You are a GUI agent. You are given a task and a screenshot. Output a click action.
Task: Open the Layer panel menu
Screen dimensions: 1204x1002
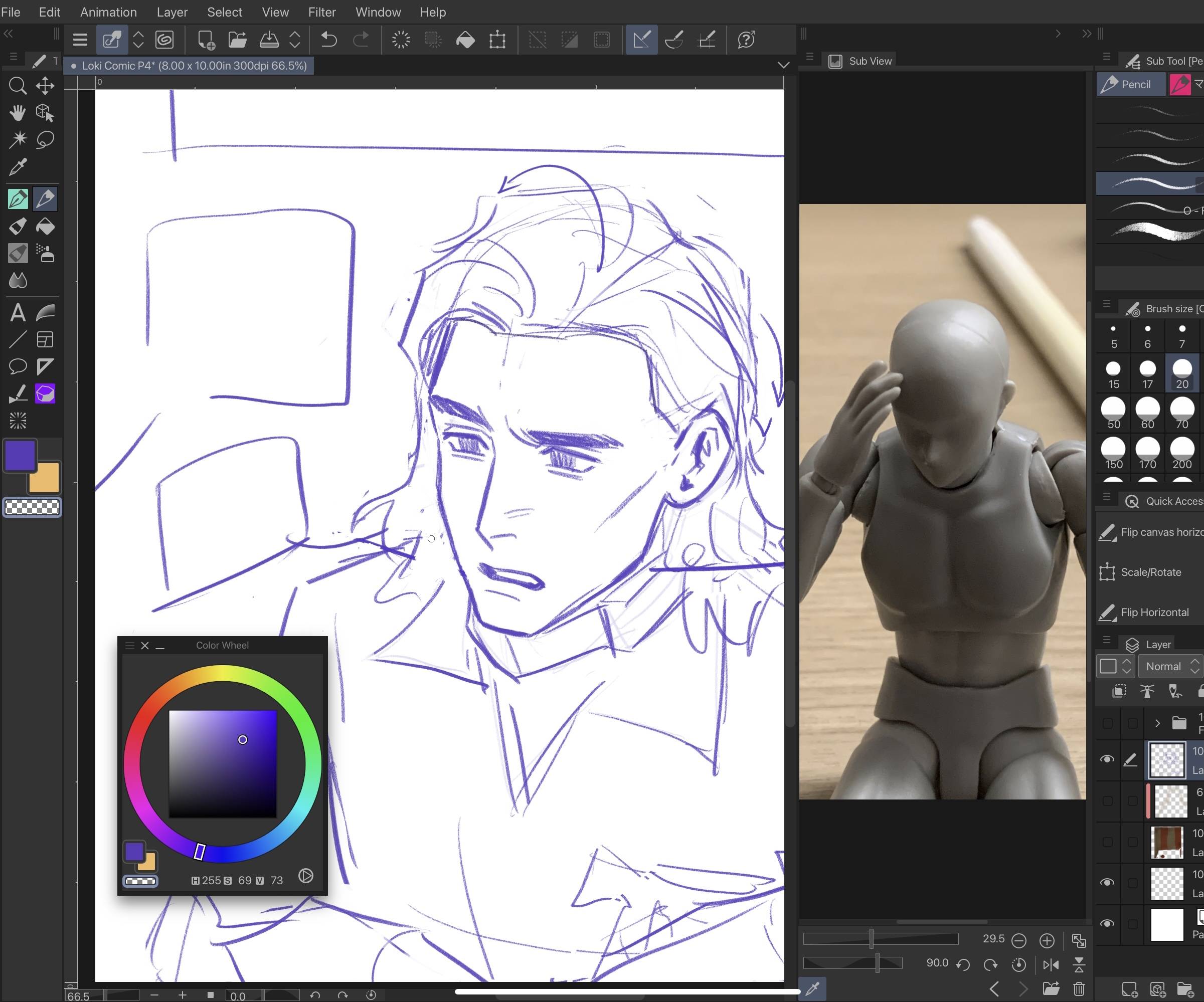coord(1107,639)
